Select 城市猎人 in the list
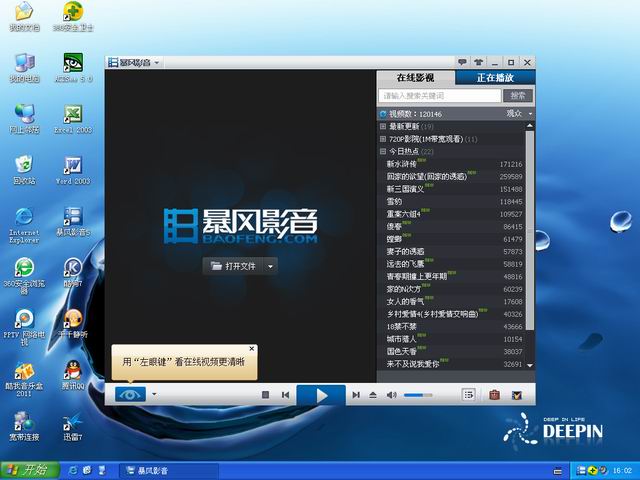Screen dimensions: 640x480 [x=452, y=339]
